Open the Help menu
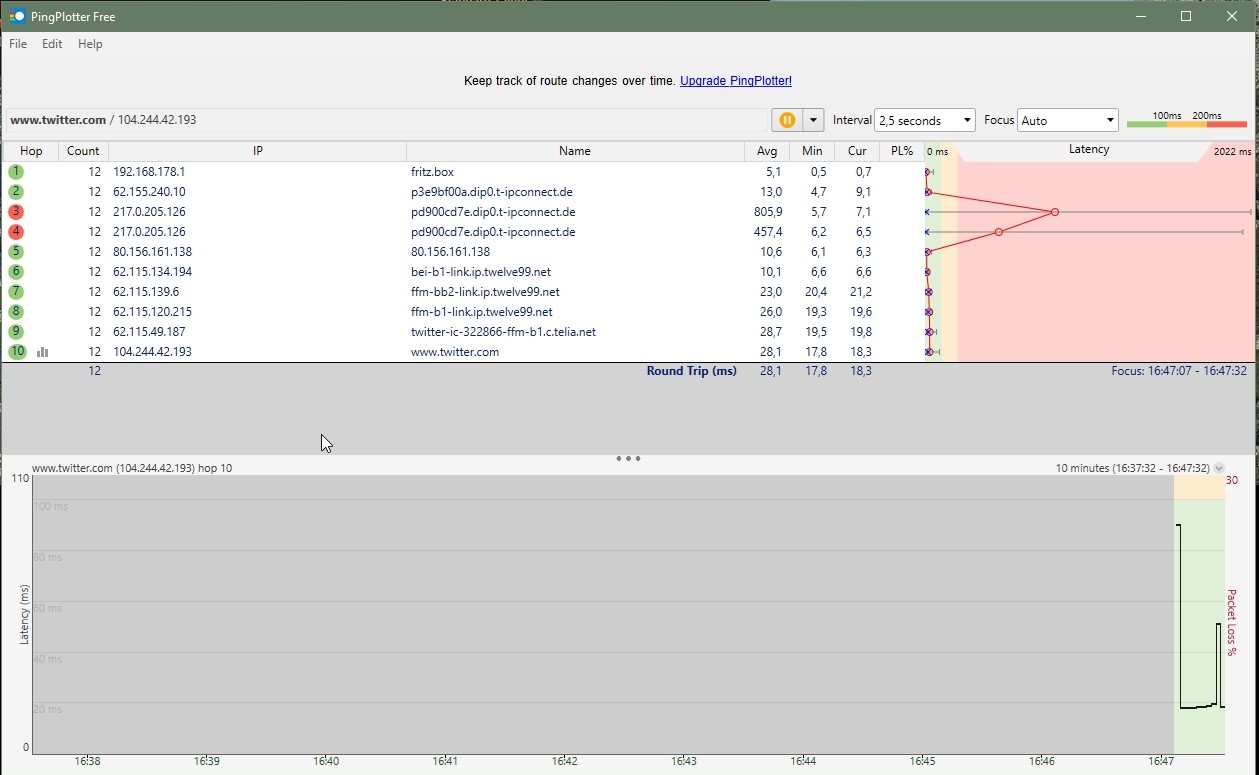This screenshot has width=1259, height=775. tap(90, 44)
